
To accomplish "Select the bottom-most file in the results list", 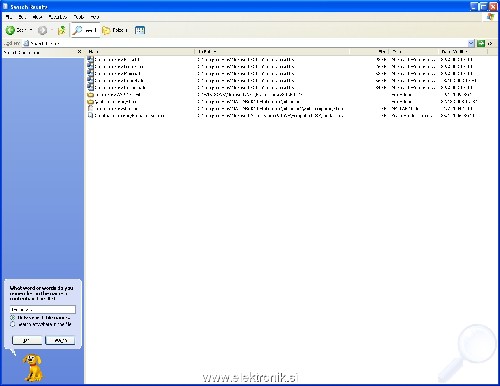I will [126, 116].
